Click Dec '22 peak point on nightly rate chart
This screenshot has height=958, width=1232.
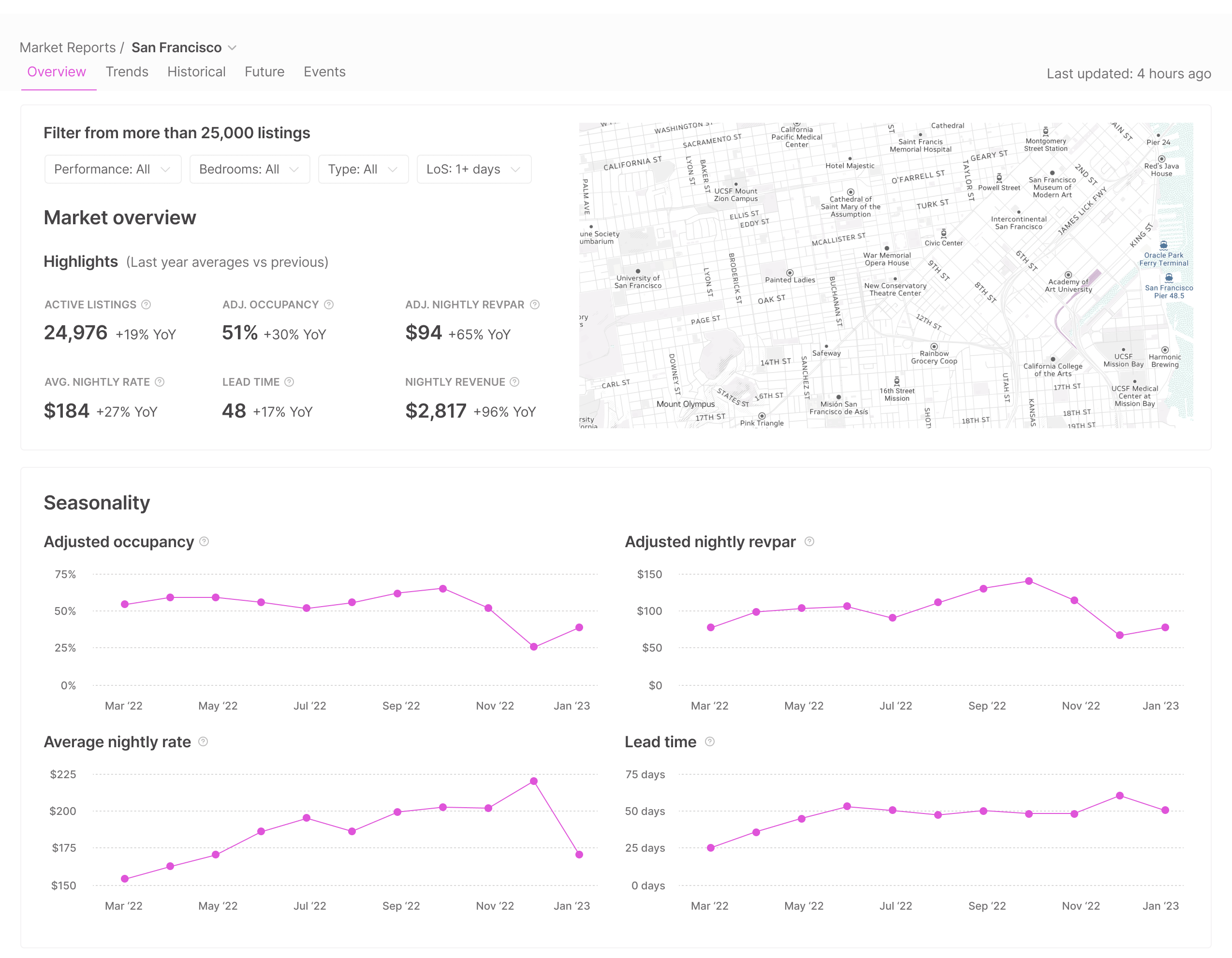[534, 782]
